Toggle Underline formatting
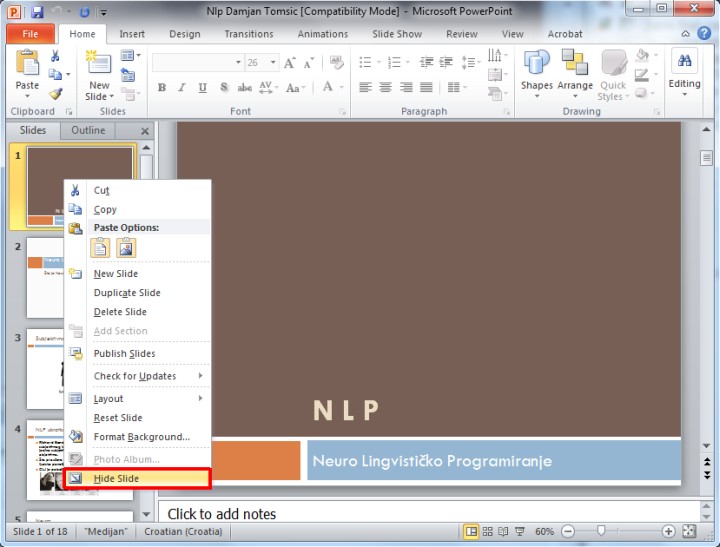 [203, 88]
